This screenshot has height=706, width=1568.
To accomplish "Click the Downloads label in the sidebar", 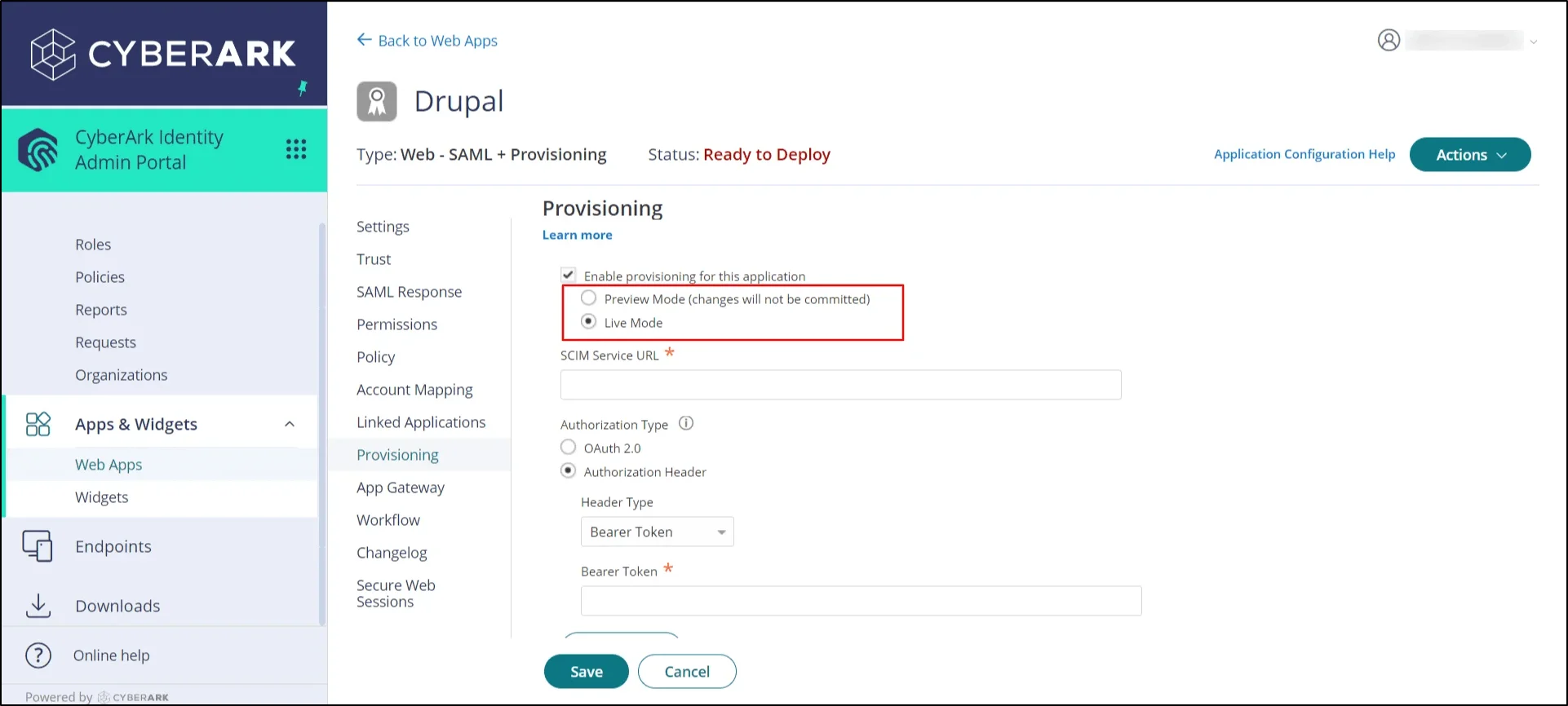I will [117, 606].
